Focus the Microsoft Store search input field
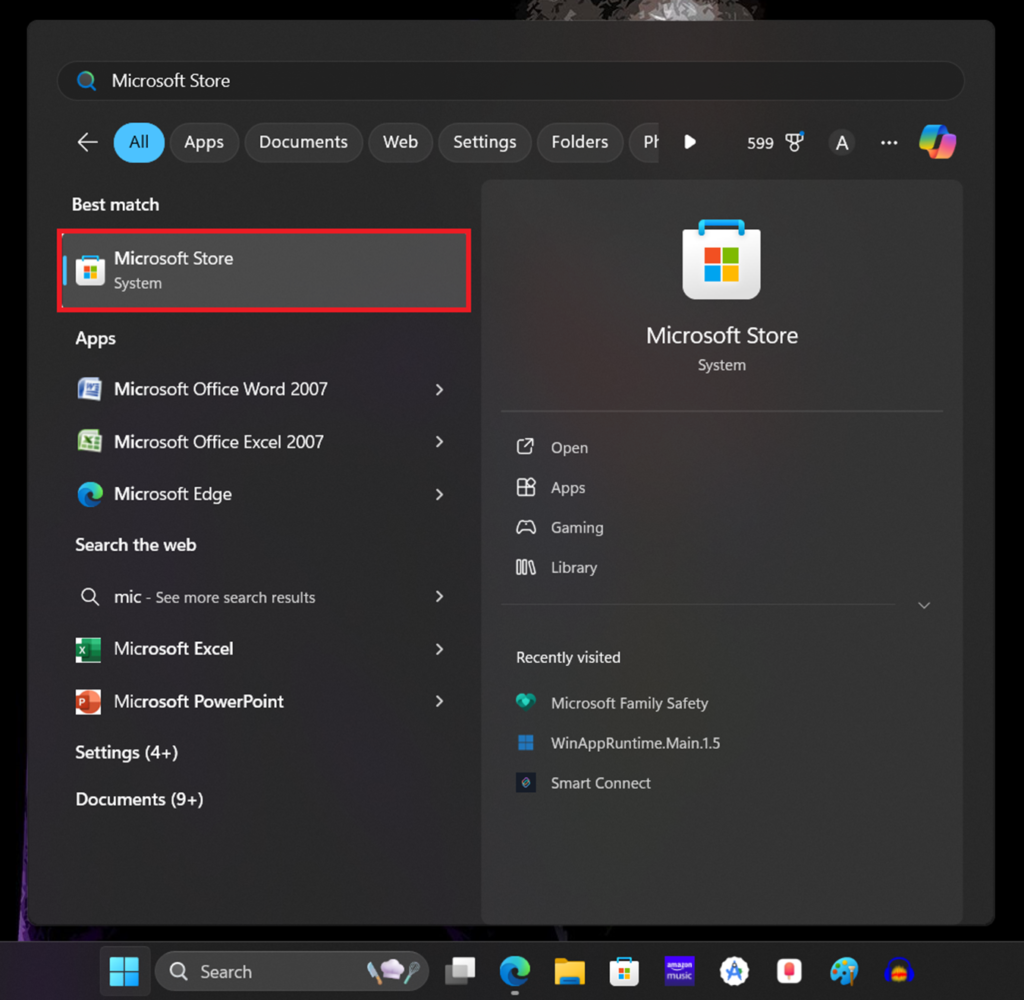The width and height of the screenshot is (1024, 1000). 511,80
